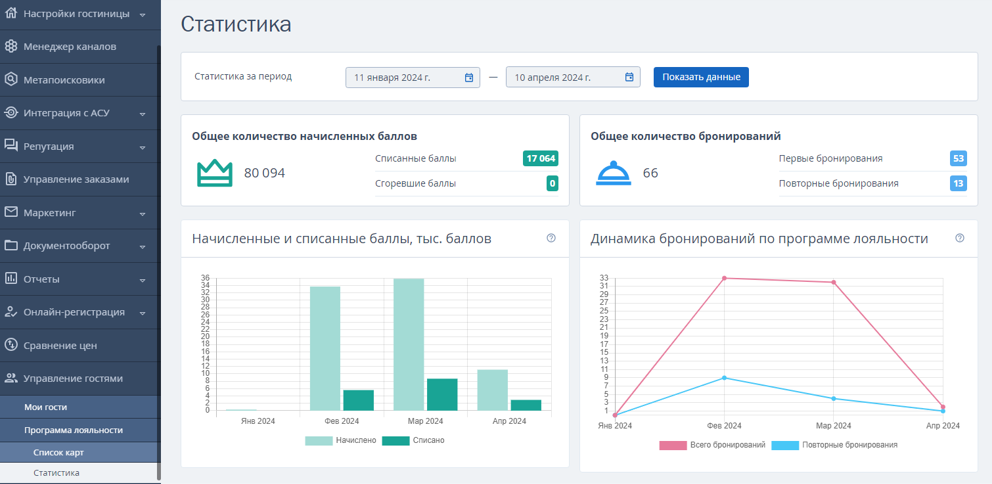Click the Управление заказами sidebar icon
This screenshot has width=992, height=484.
11,179
